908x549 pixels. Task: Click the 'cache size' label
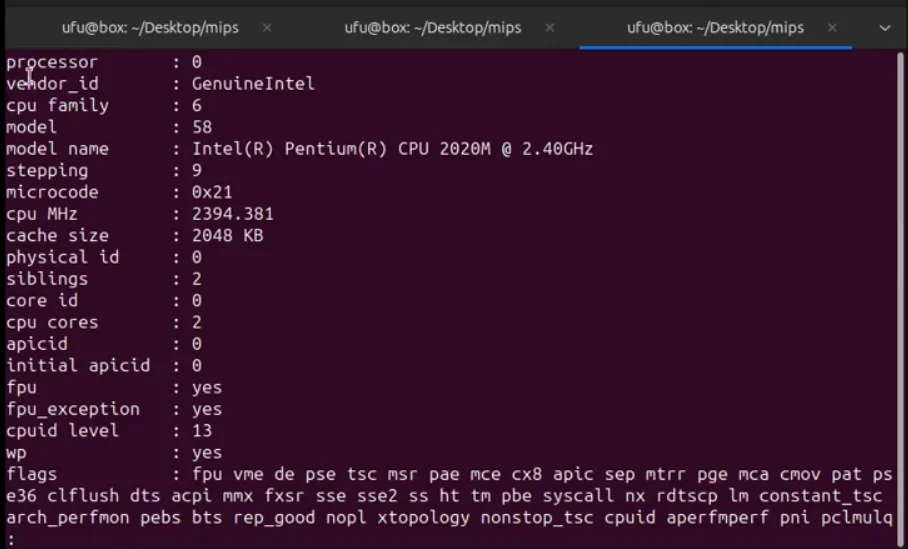click(57, 236)
